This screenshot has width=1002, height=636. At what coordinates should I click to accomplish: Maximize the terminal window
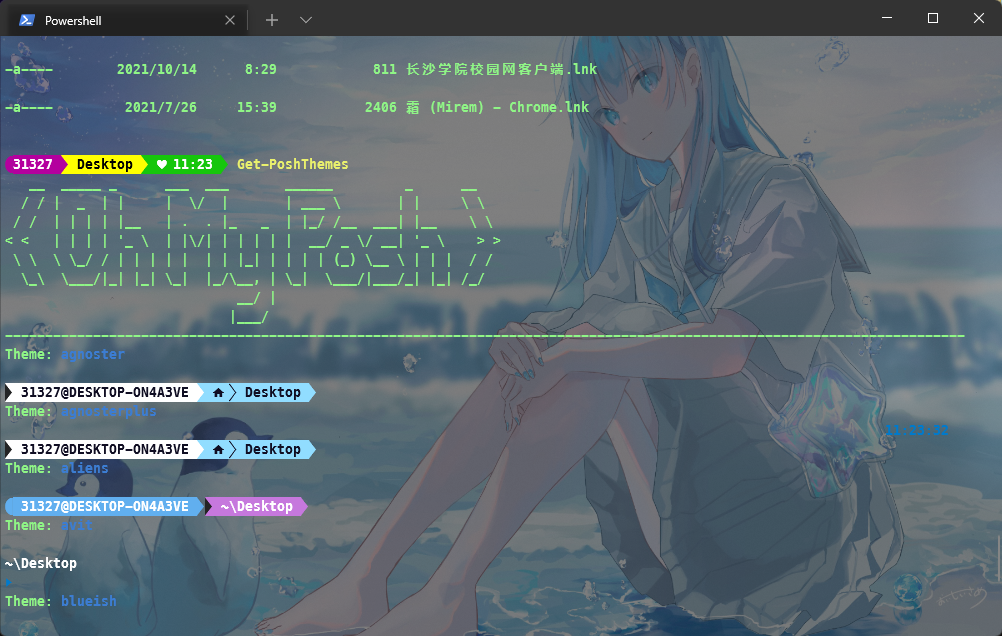(933, 18)
